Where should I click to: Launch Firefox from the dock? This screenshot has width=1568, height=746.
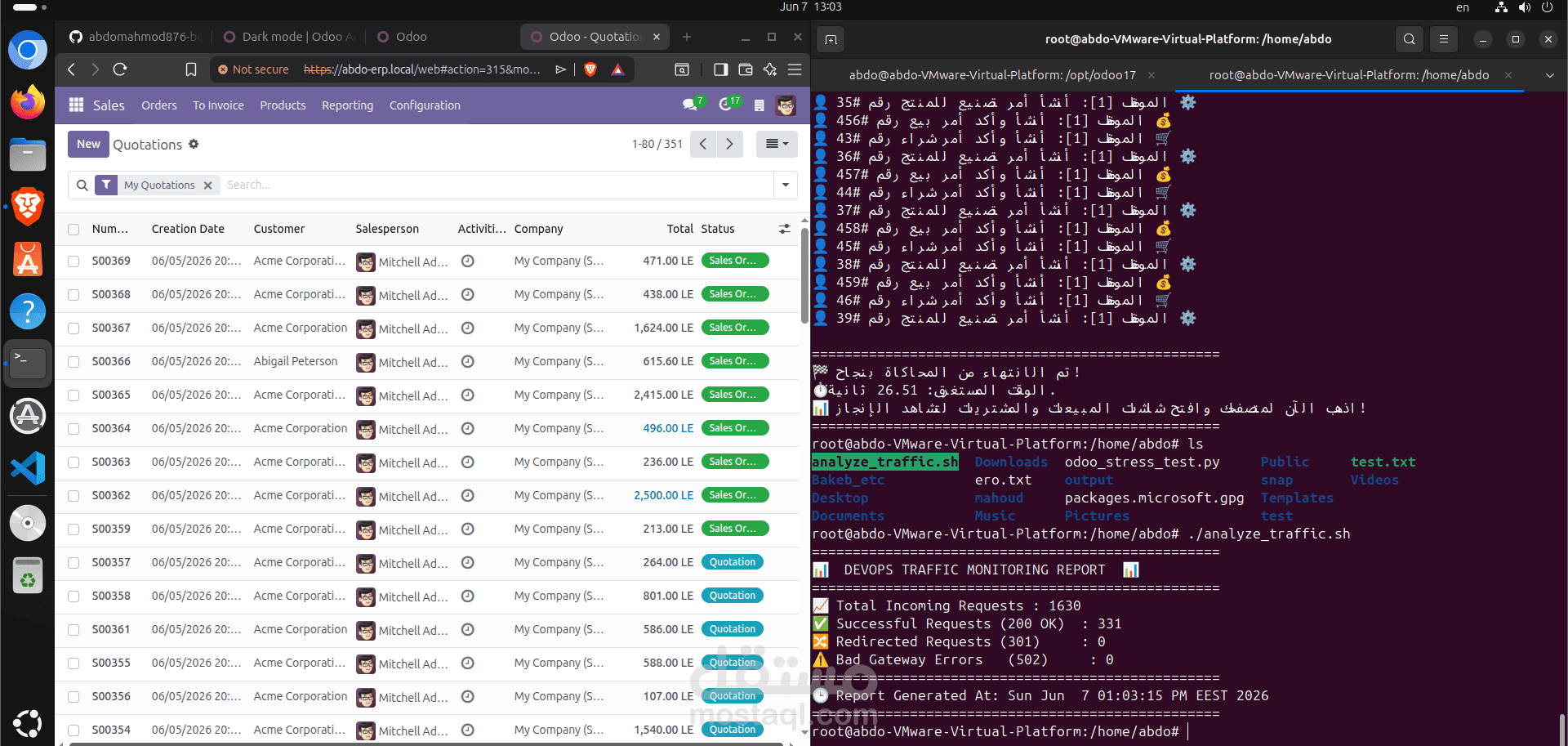(x=27, y=102)
